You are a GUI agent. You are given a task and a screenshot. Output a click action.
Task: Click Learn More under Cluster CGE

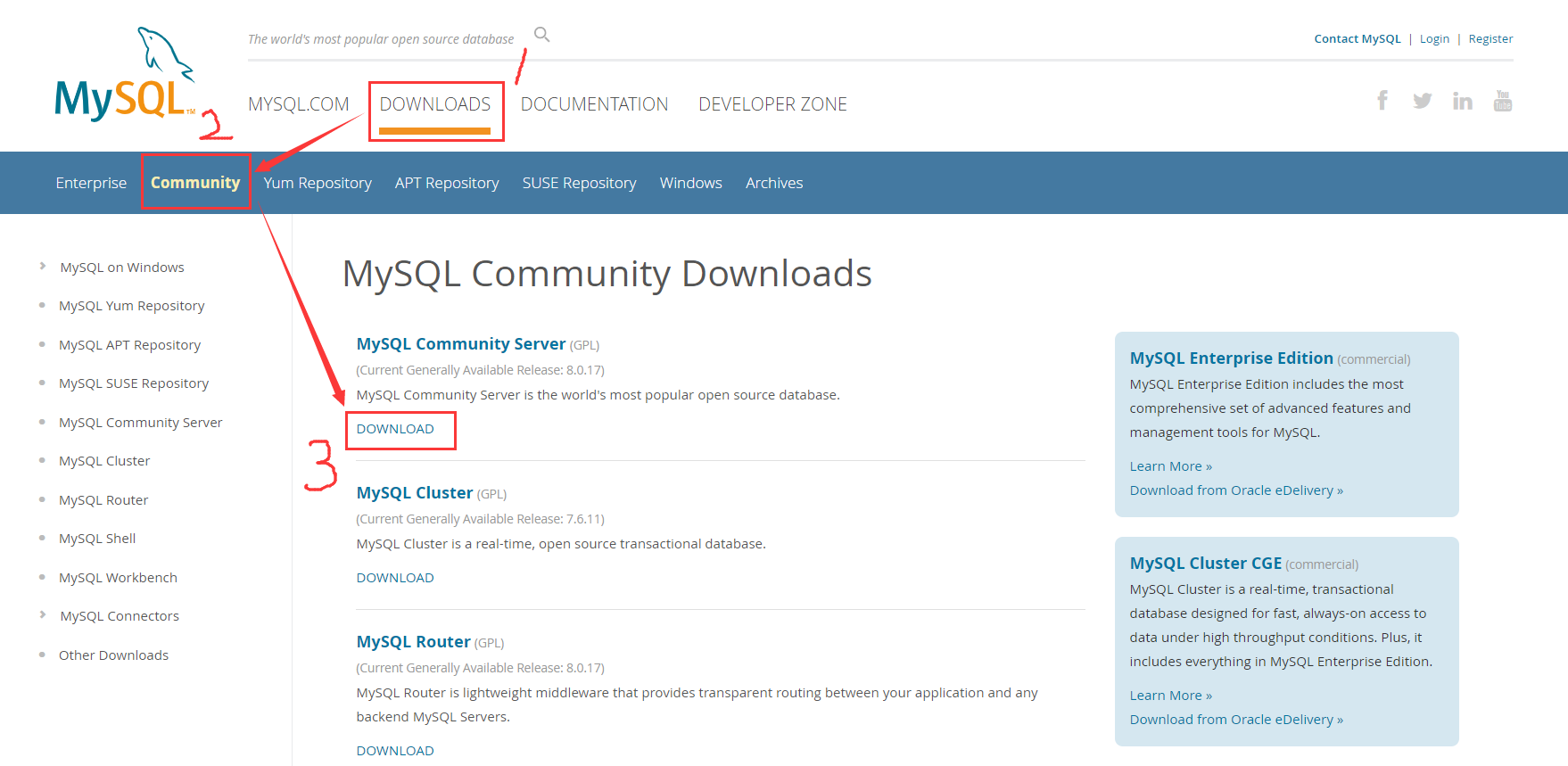[1171, 696]
